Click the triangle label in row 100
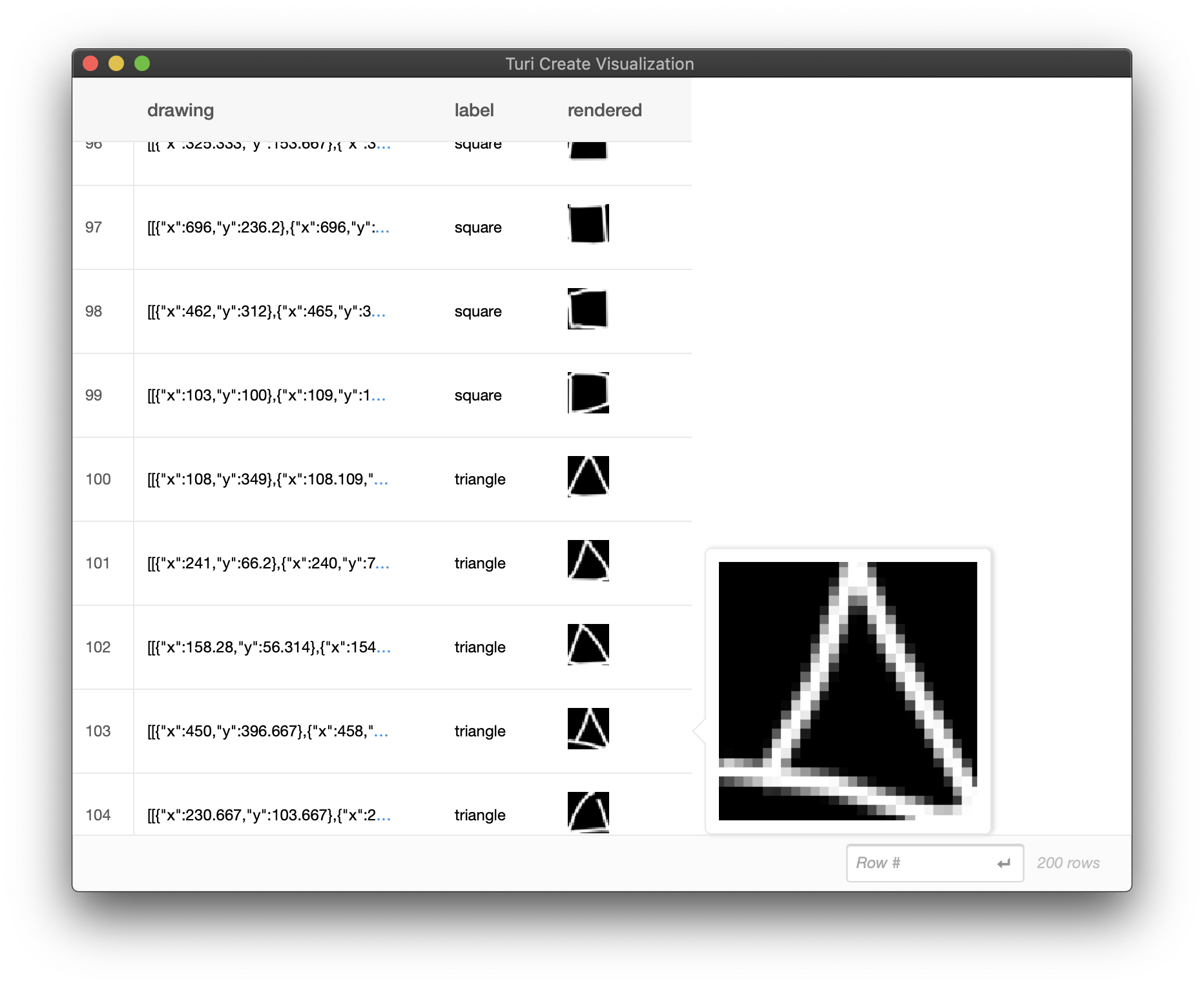Viewport: 1204px width, 987px height. click(480, 480)
